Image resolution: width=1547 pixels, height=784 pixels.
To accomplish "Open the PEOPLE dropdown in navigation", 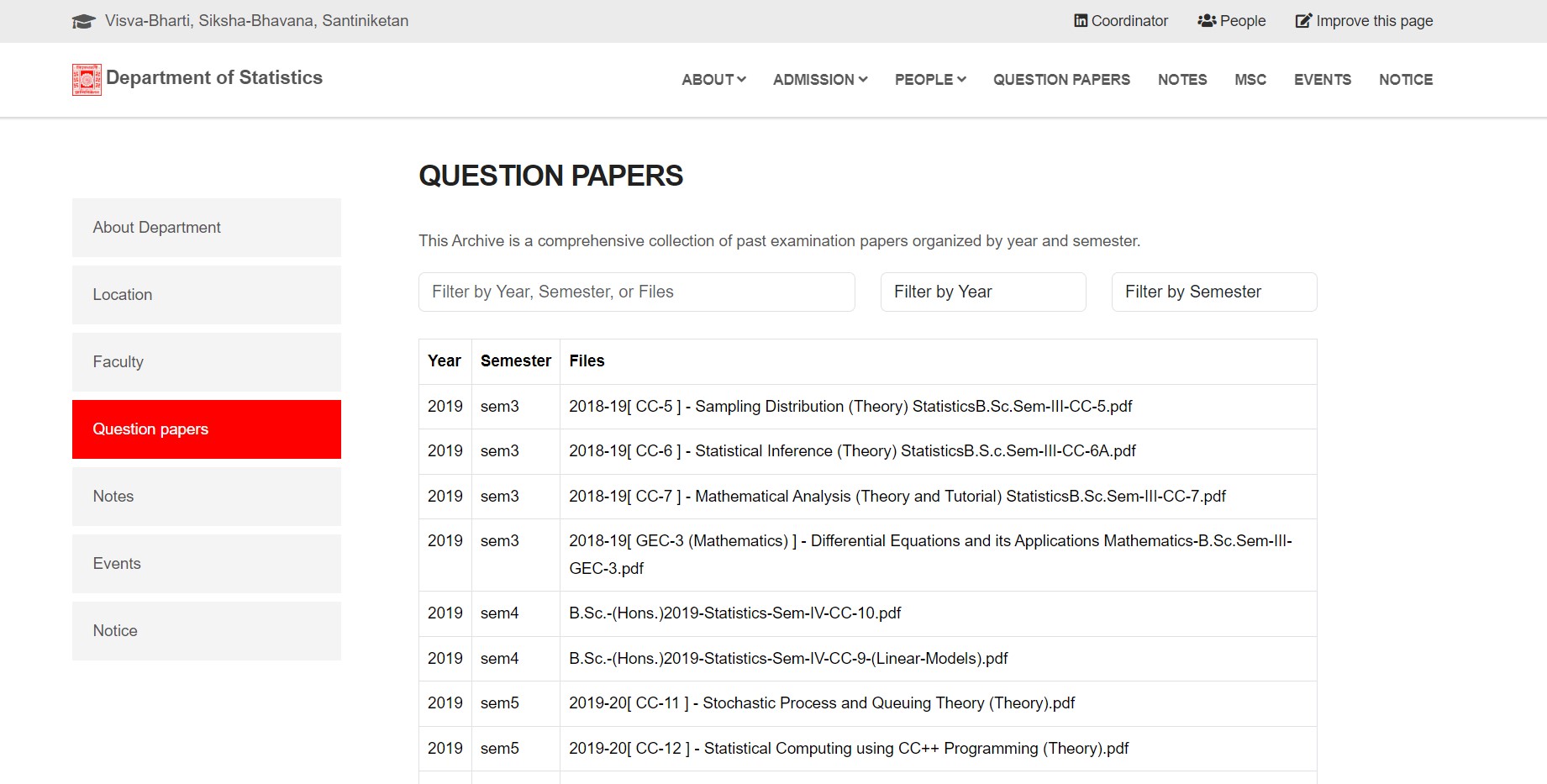I will pos(929,80).
